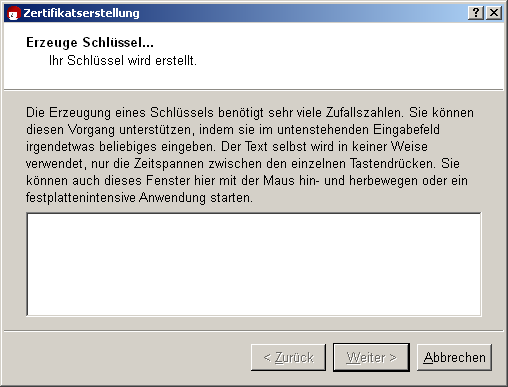Click the word "Zufallszahlen" in the description
This screenshot has width=508, height=387.
[365, 112]
